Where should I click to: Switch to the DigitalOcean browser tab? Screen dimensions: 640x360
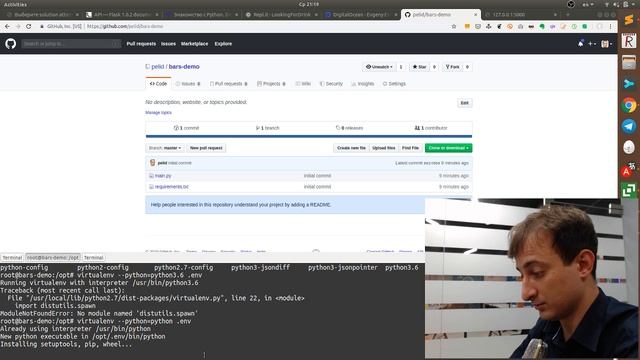click(x=361, y=14)
